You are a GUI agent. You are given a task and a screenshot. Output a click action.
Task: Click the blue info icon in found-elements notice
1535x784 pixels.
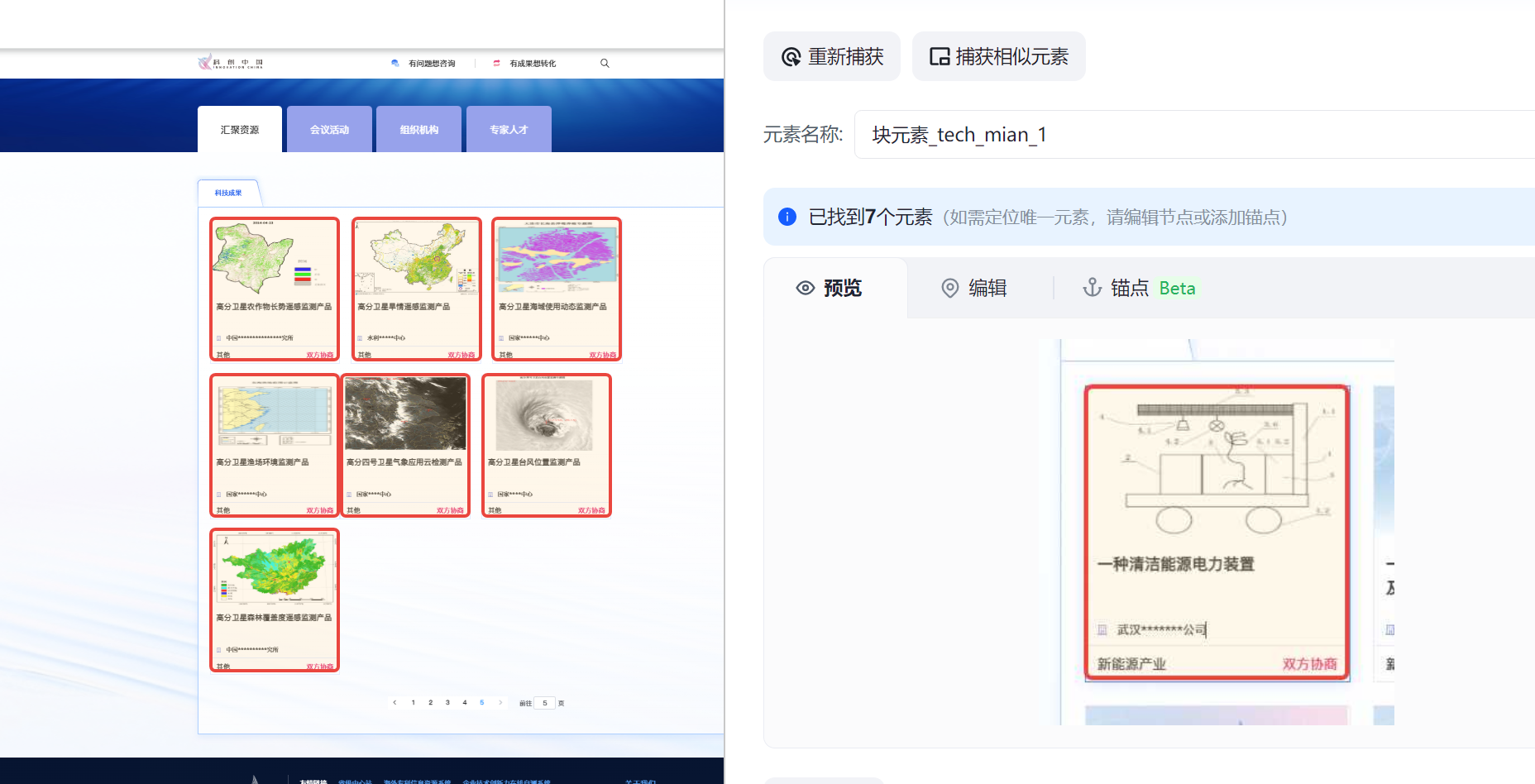[x=787, y=217]
